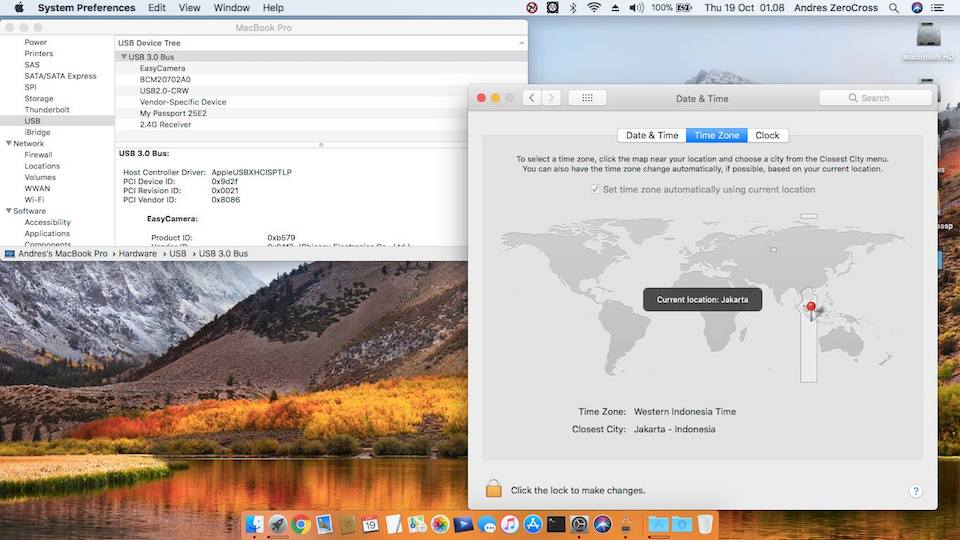Click Andres's MacBook Pro in path bar
Screen dimensions: 960x540
[x=62, y=253]
